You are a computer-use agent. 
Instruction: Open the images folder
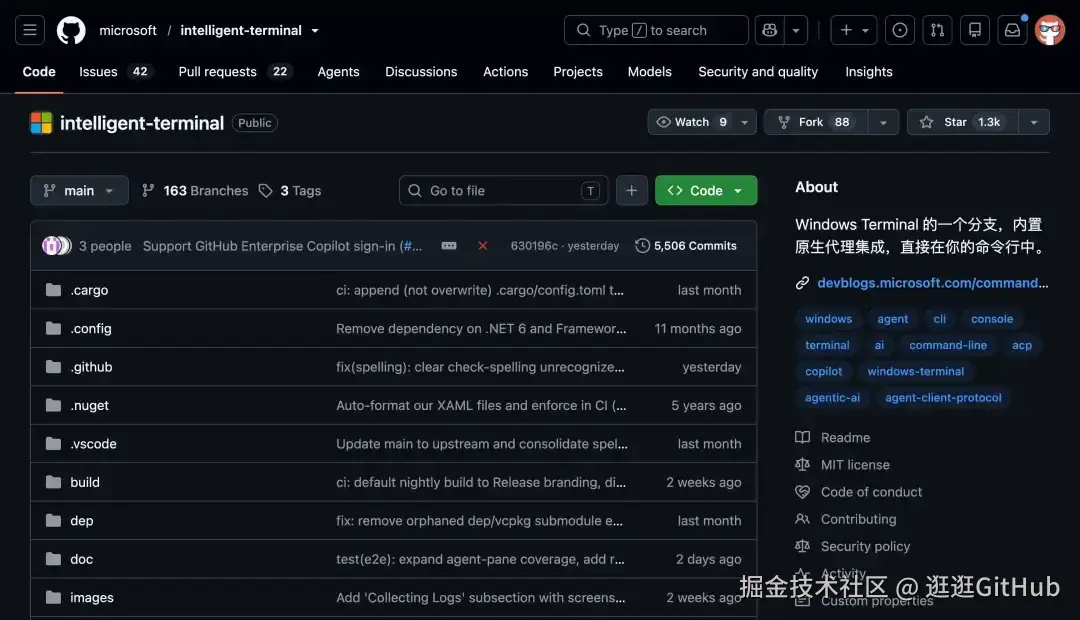(92, 598)
